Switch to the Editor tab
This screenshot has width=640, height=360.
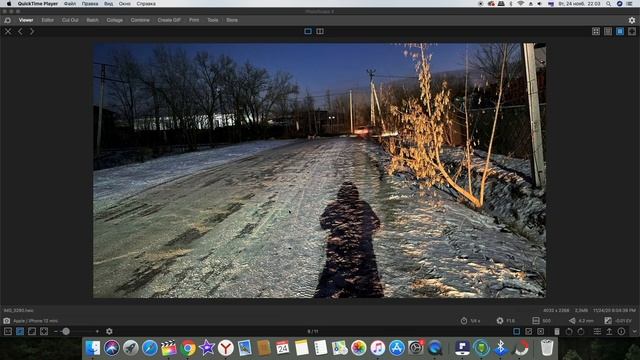(47, 20)
